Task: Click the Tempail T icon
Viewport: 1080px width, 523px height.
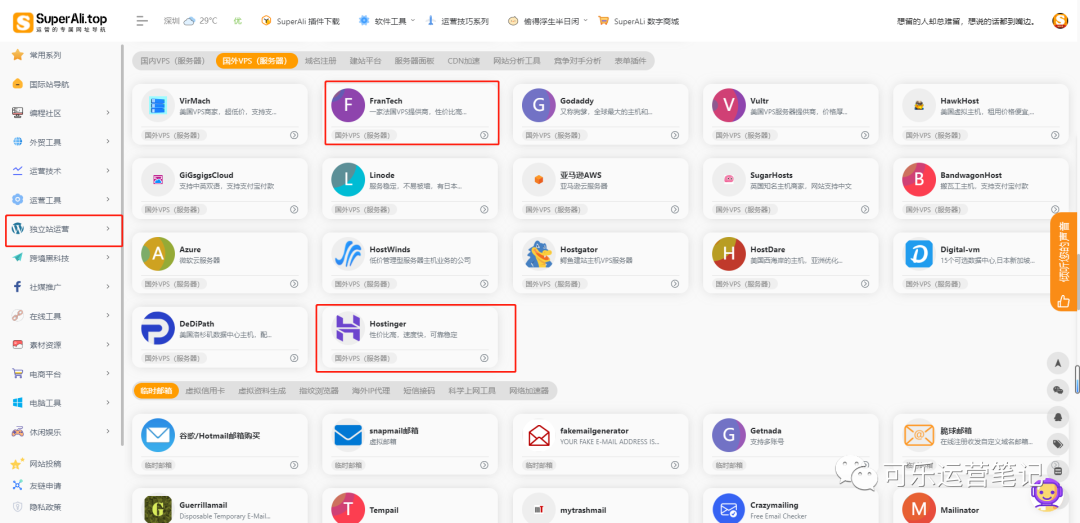Action: pyautogui.click(x=348, y=510)
